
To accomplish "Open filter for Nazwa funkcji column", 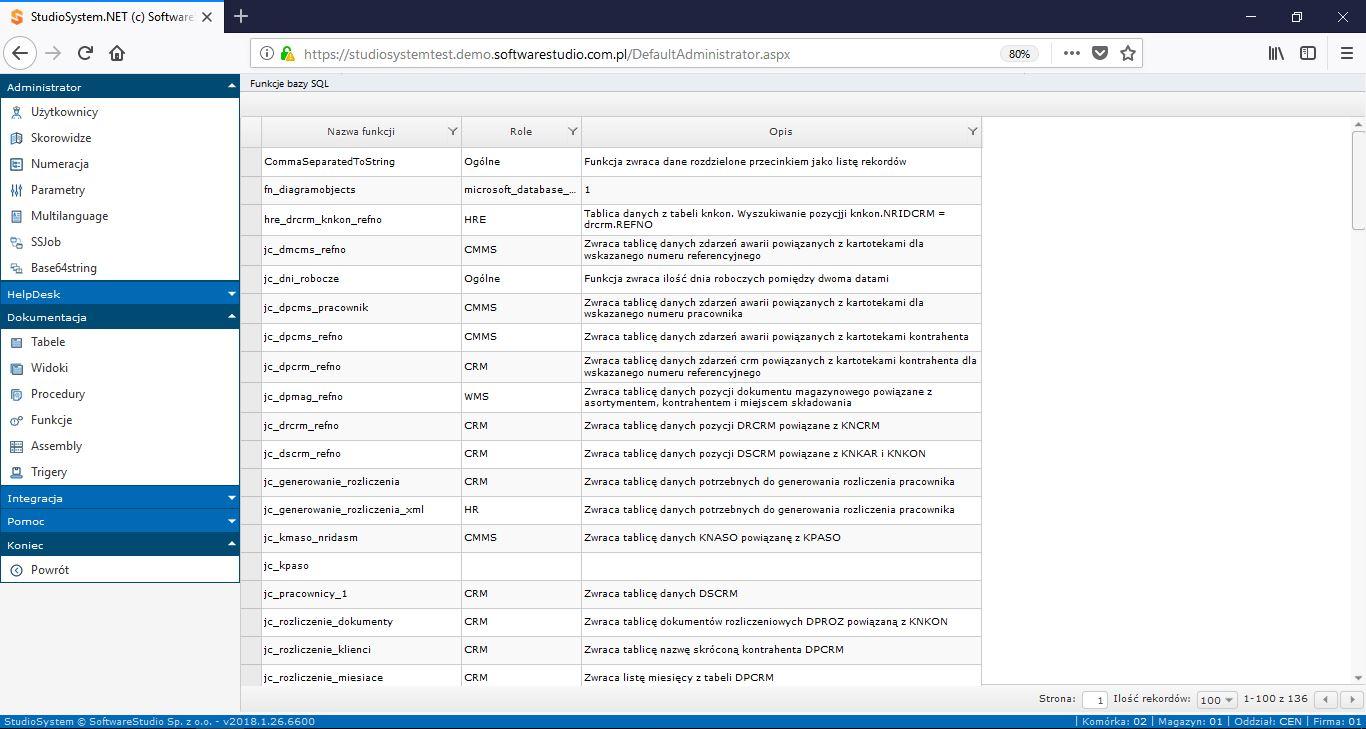I will [x=452, y=131].
